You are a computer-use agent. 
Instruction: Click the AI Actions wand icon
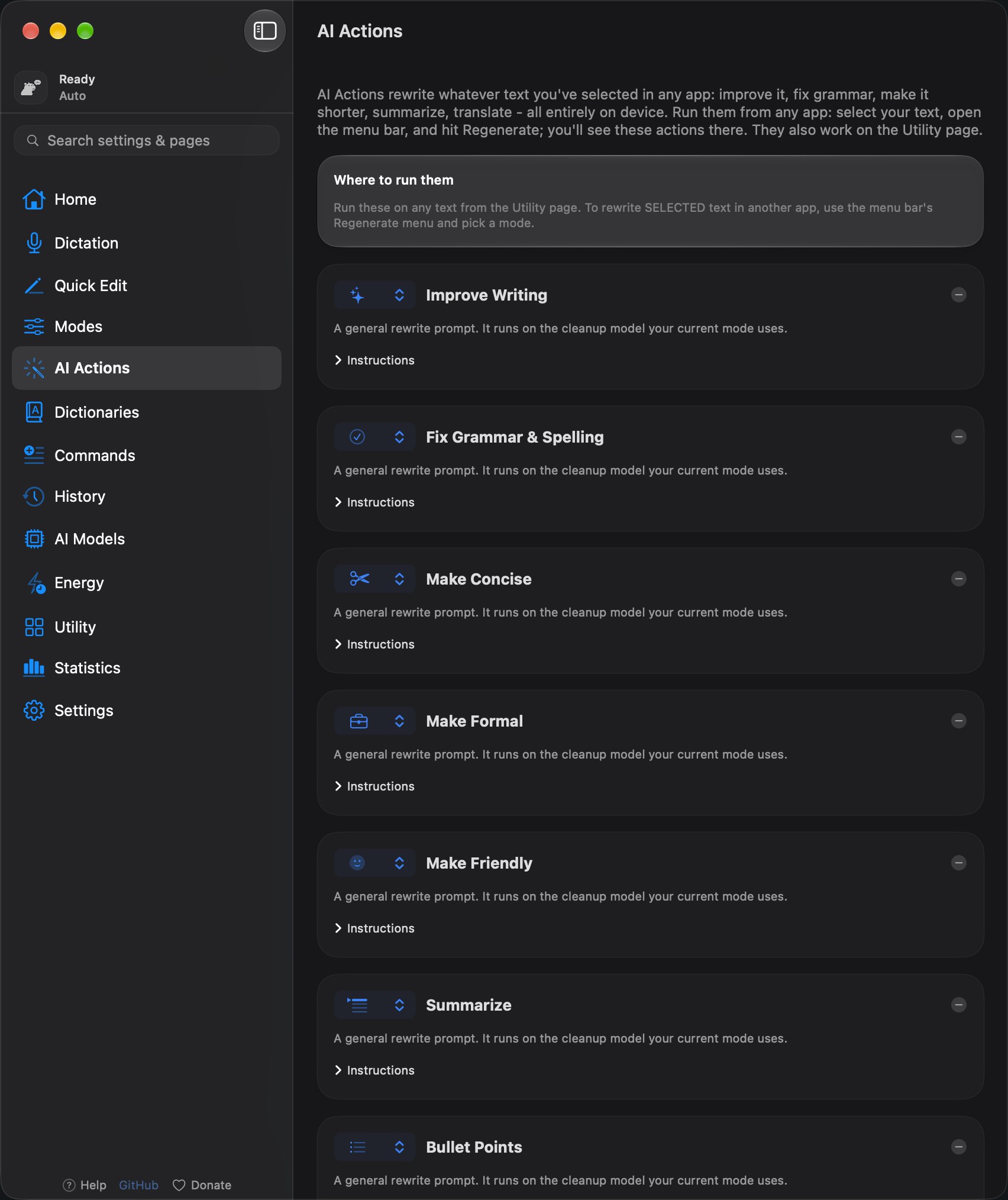click(x=34, y=368)
